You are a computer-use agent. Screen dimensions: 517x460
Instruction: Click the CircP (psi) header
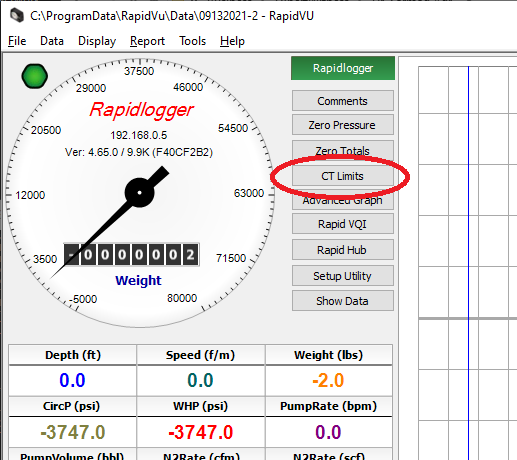73,406
